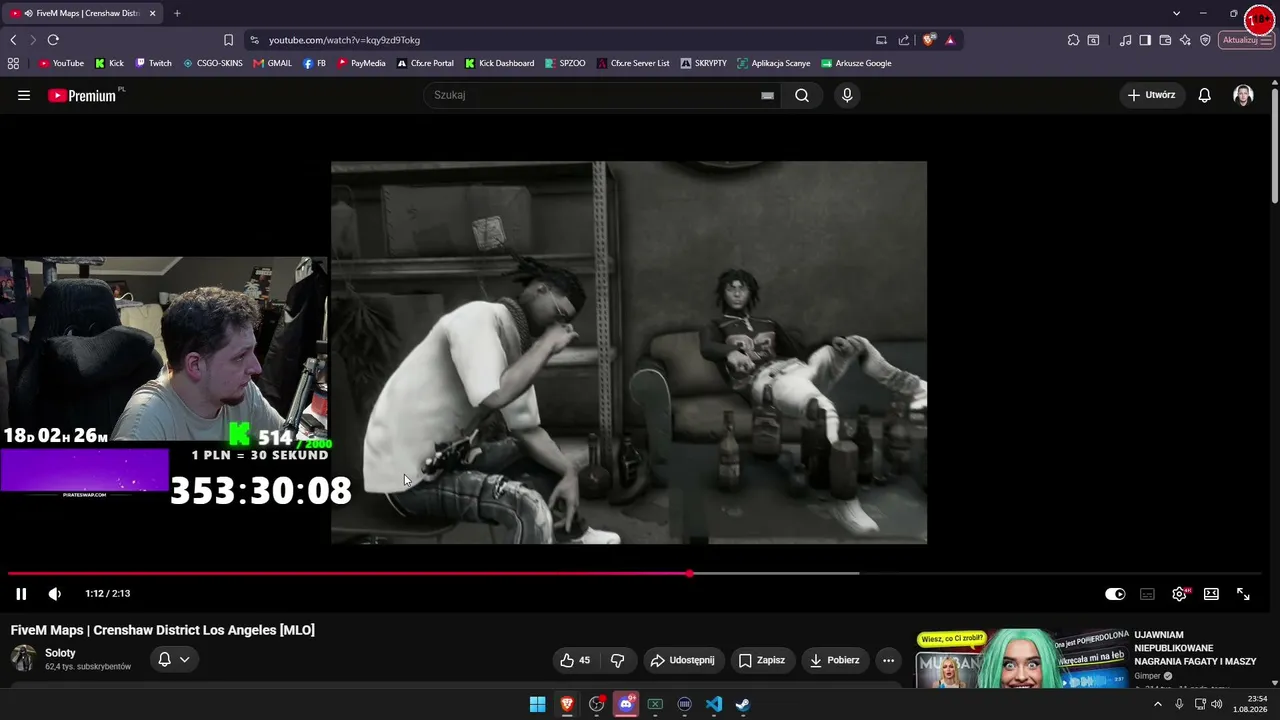Close the FiveM Maps tab
Screen dimensions: 1280x720
click(153, 13)
